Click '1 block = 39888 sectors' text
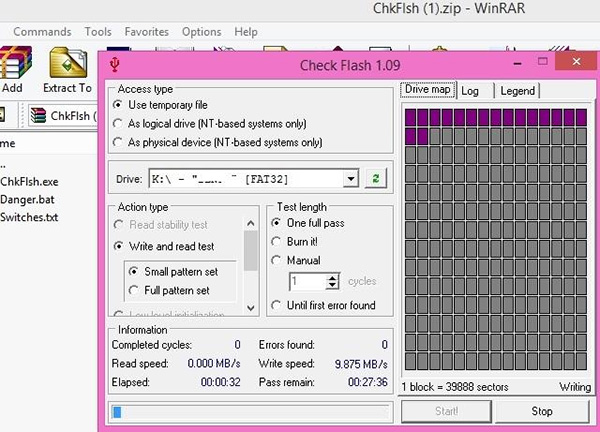Viewport: 600px width, 432px height. coord(455,387)
